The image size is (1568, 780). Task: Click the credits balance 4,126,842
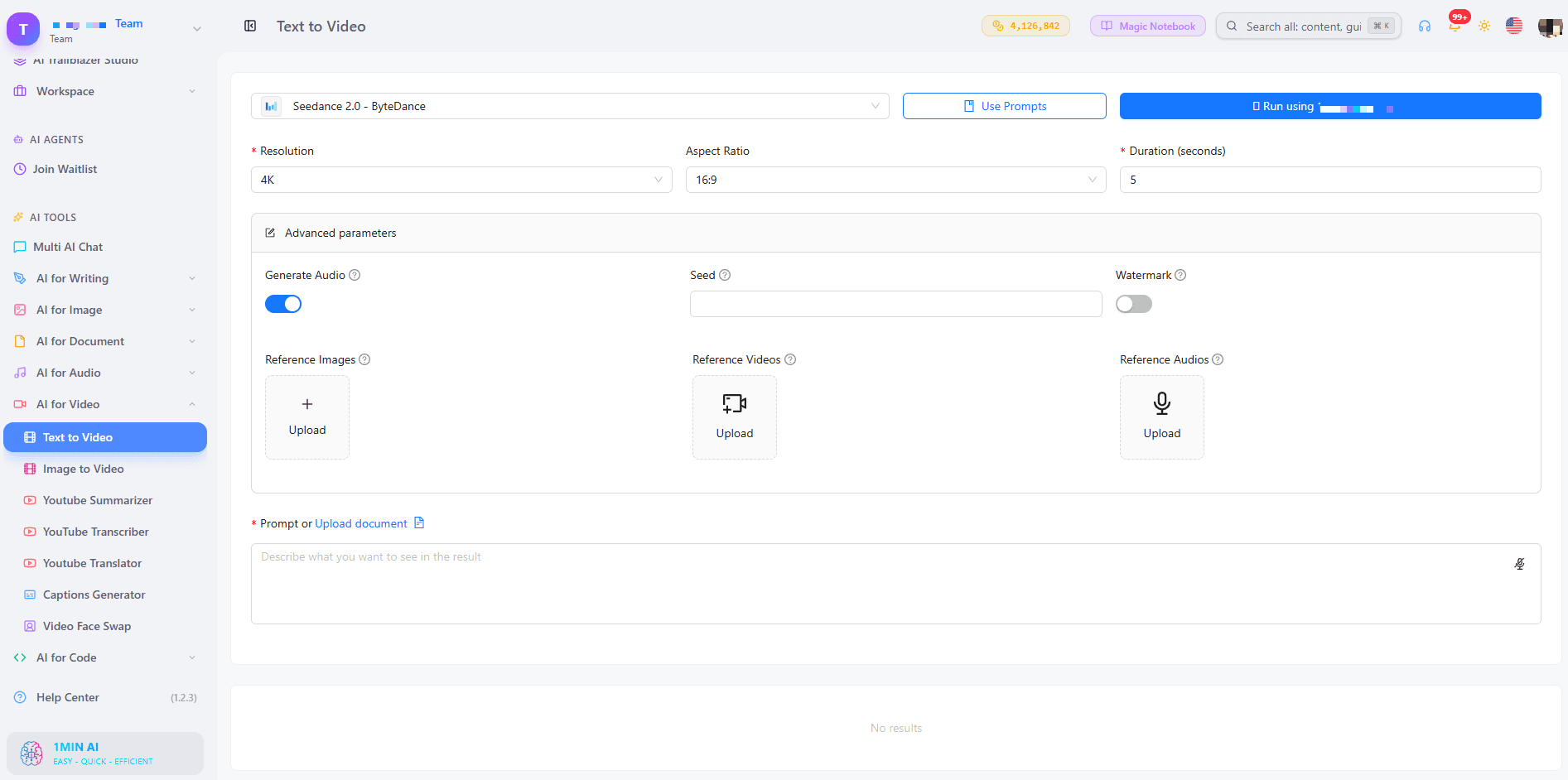(1025, 26)
